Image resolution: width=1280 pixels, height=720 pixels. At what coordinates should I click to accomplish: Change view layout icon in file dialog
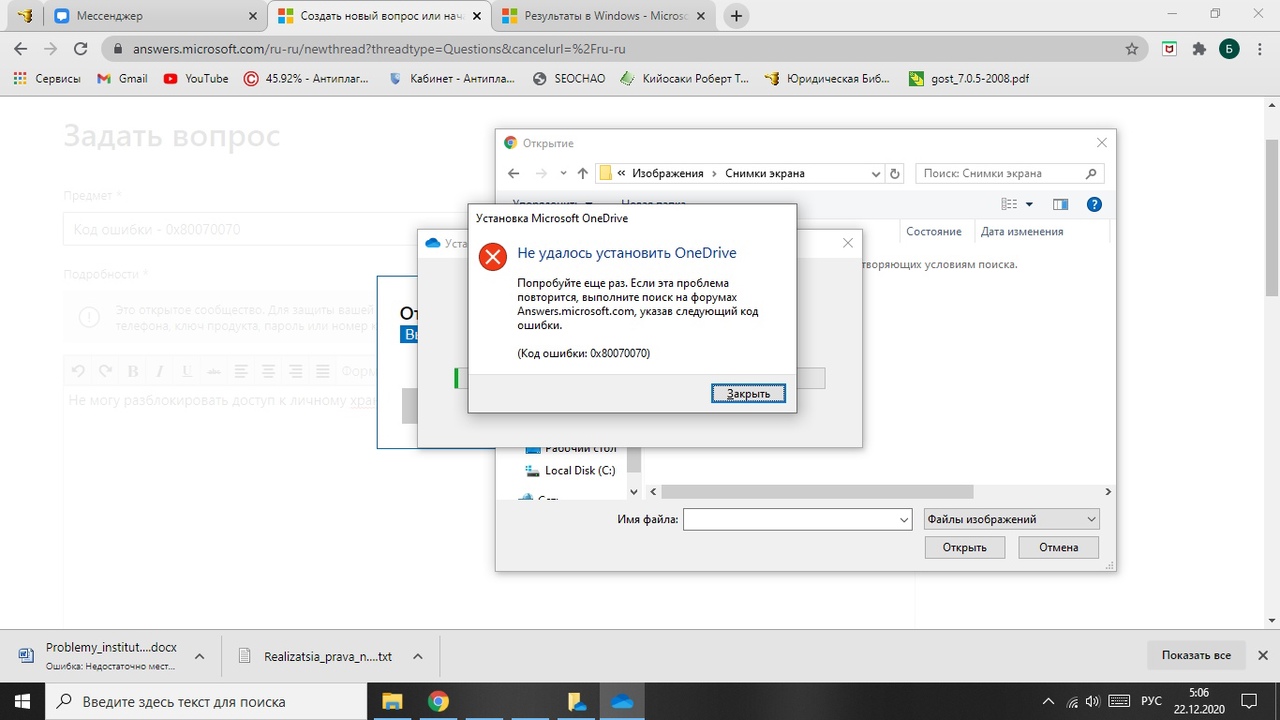(x=1009, y=204)
